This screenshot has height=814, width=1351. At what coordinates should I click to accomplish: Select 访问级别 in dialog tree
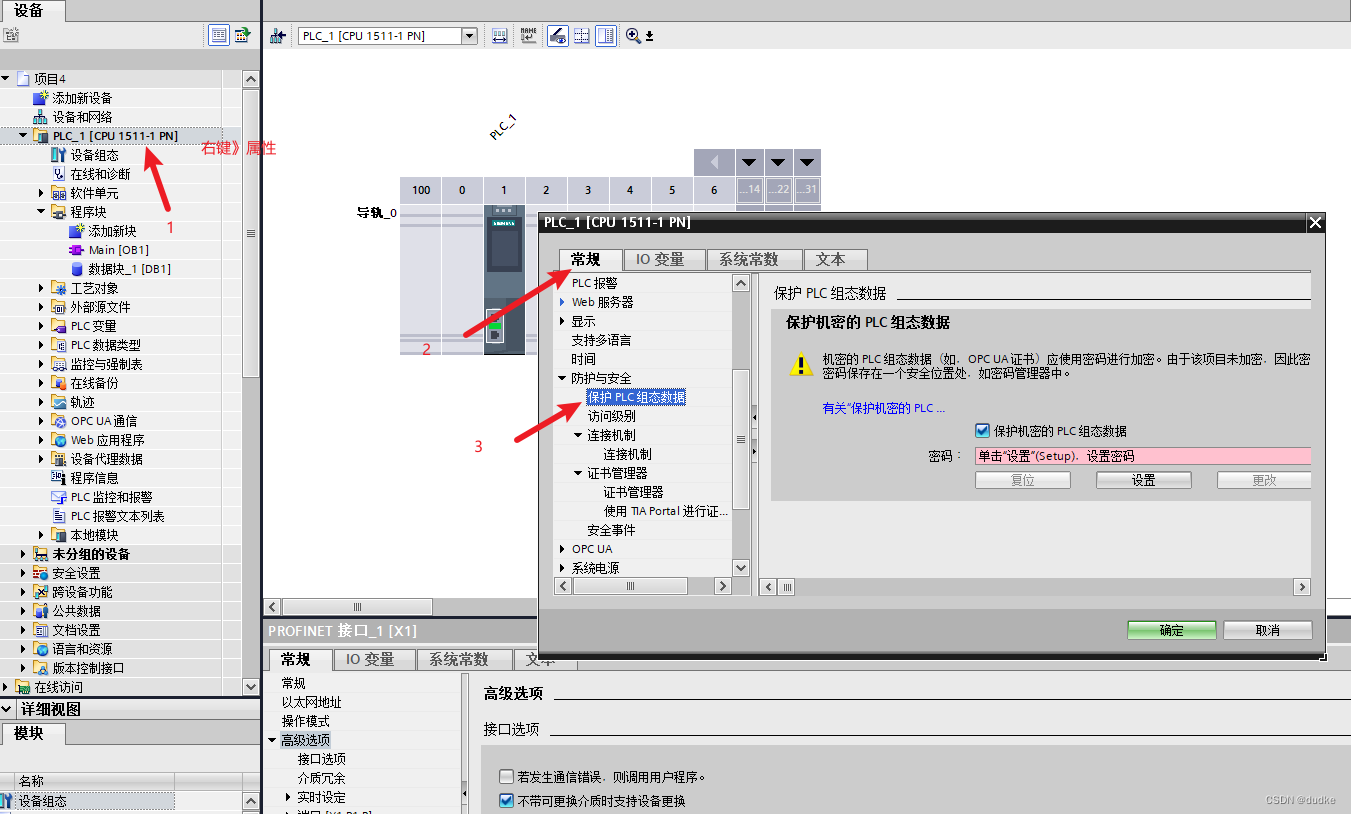pyautogui.click(x=611, y=416)
